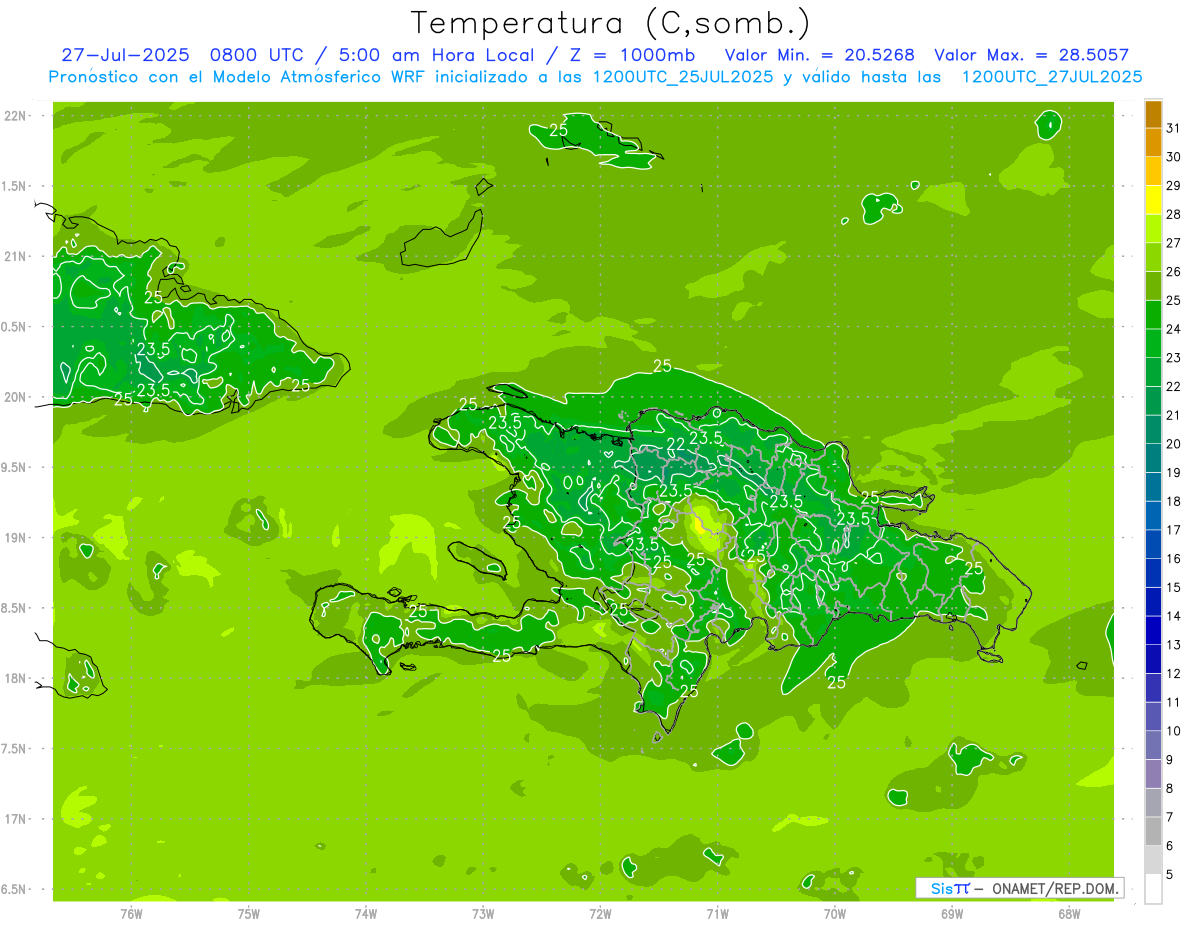Click the colorbar value label "12"

point(1174,674)
